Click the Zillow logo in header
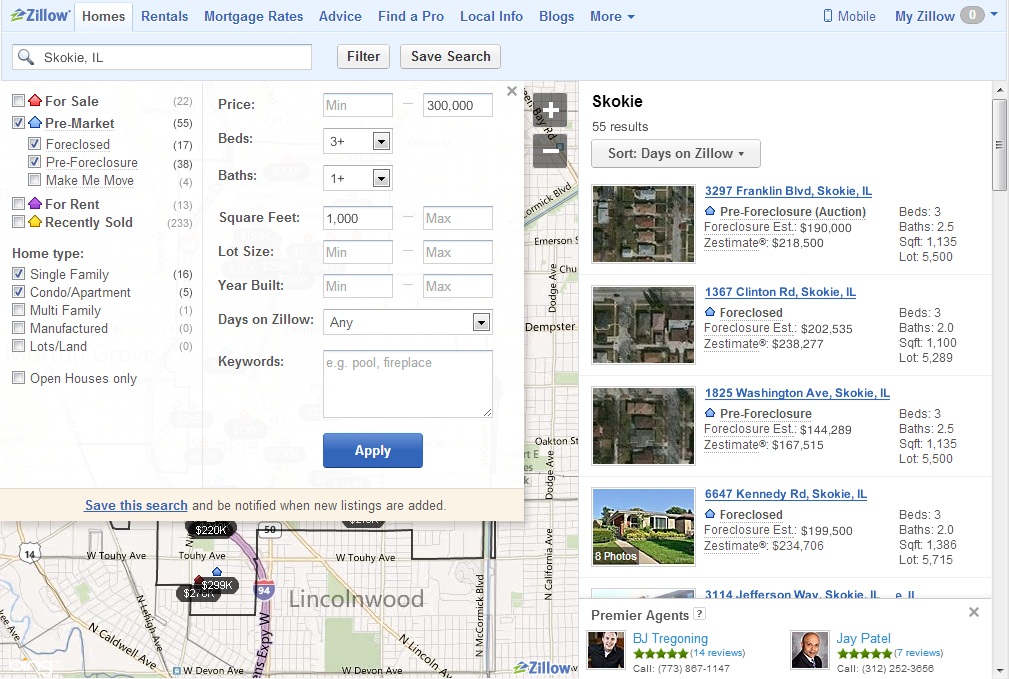Screen dimensions: 1009x679 (x=40, y=16)
